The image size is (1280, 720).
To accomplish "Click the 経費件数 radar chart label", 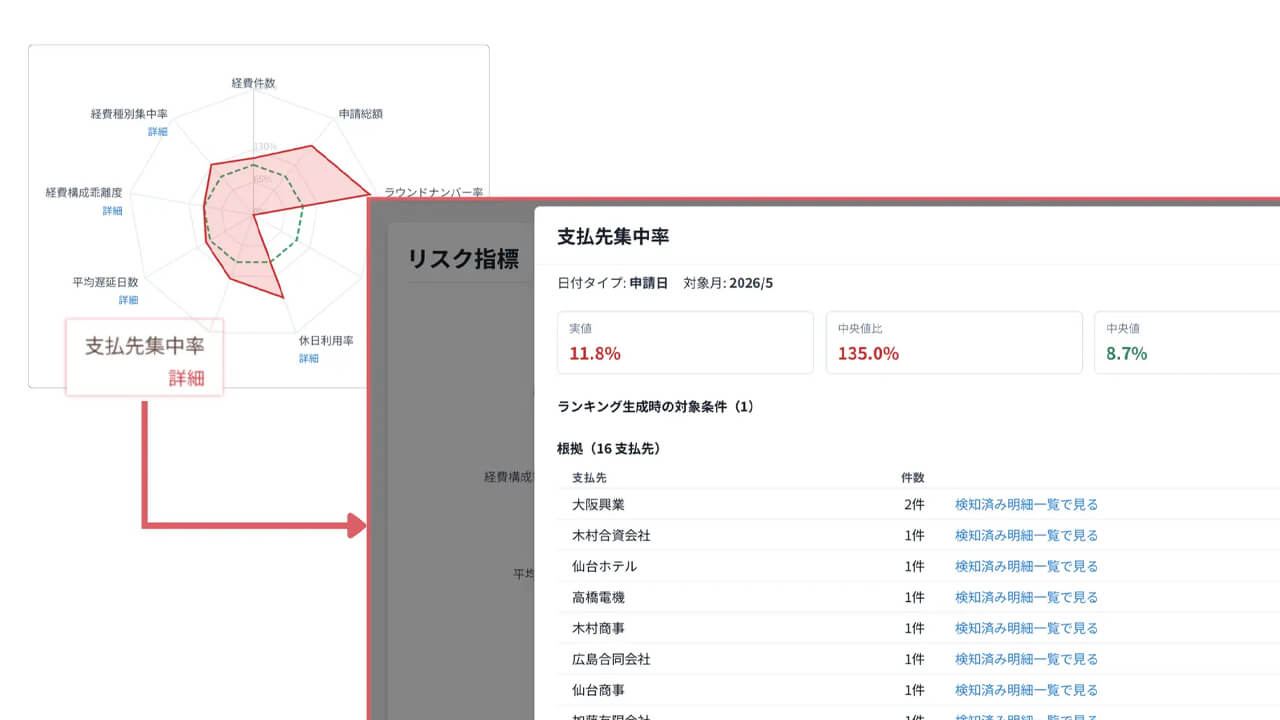I will click(253, 83).
